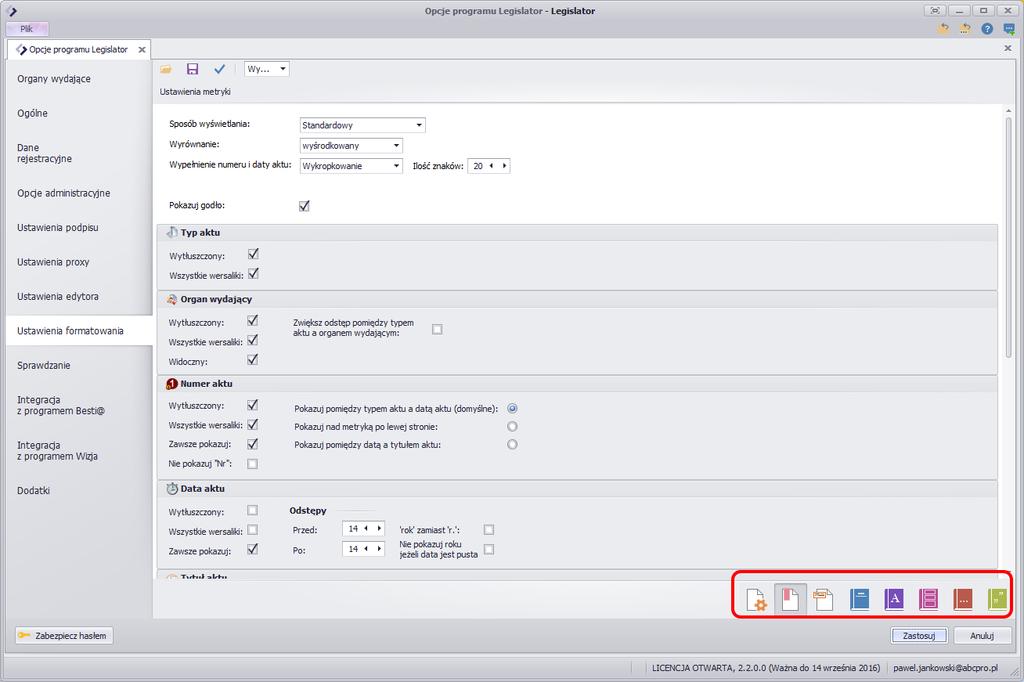Switch to Ustawienia podpisu

pos(58,228)
